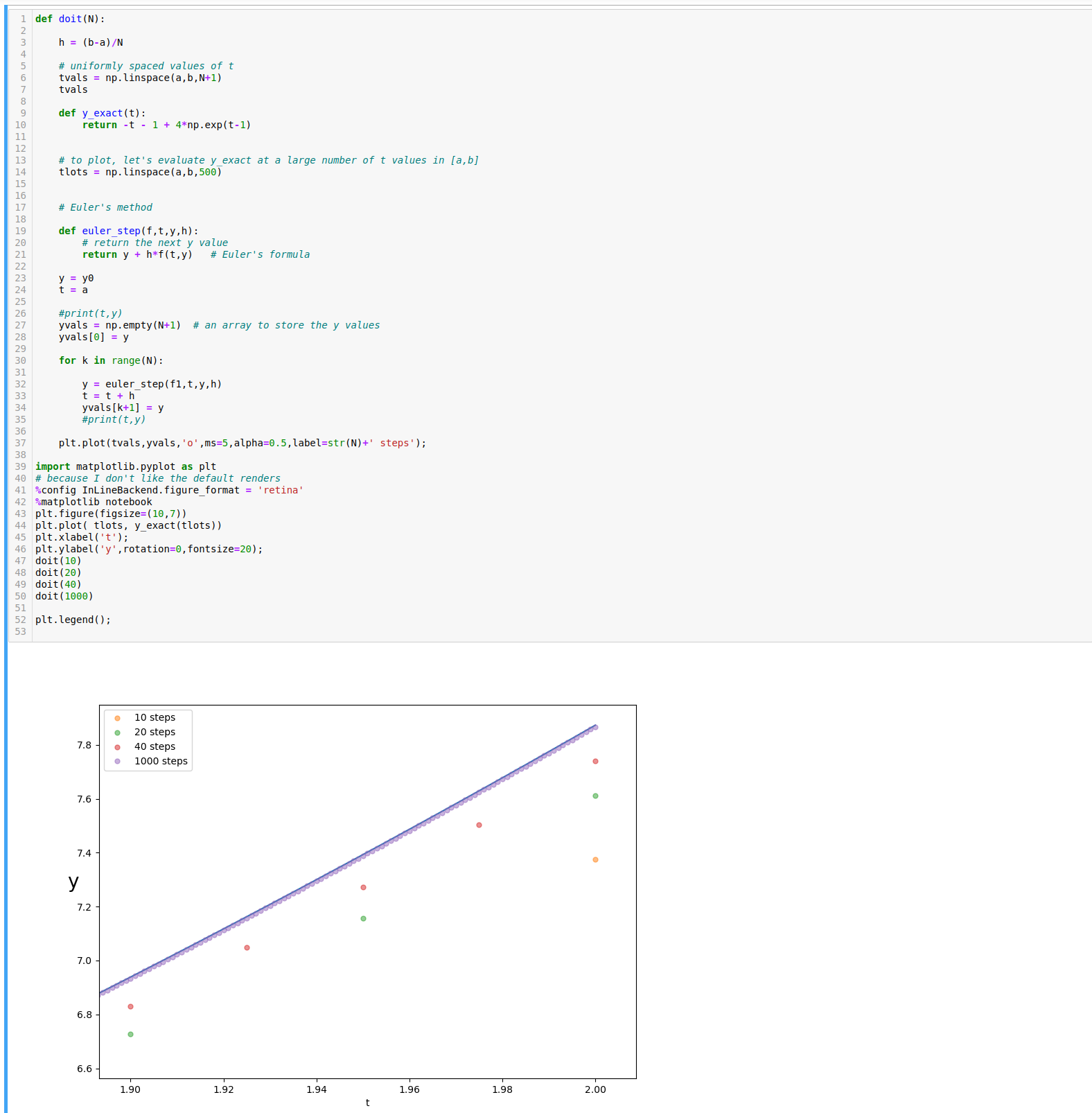Click the line "plt.xlabel('t');"
1092x1113 pixels.
82,537
